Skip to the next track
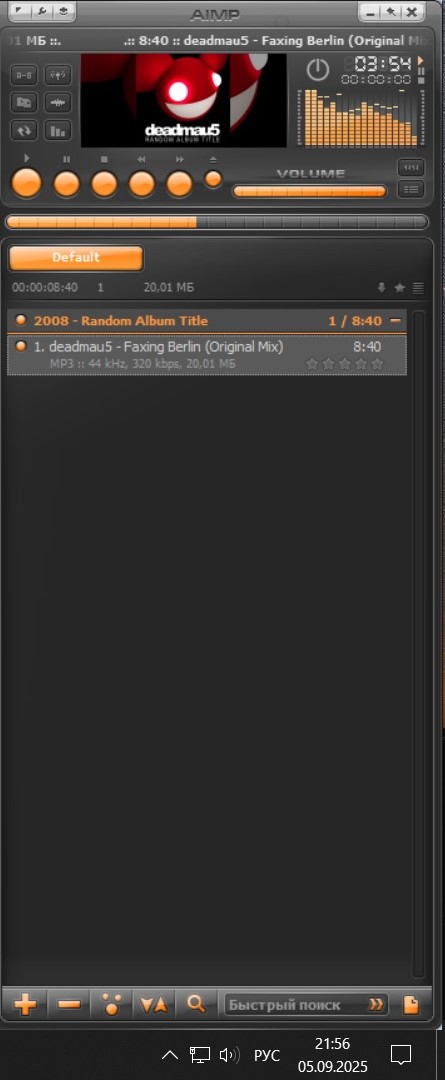This screenshot has width=445, height=1080. (180, 184)
